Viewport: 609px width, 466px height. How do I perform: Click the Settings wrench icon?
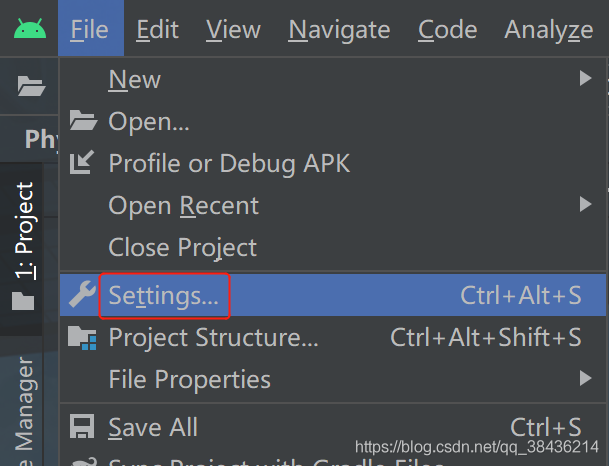point(83,295)
